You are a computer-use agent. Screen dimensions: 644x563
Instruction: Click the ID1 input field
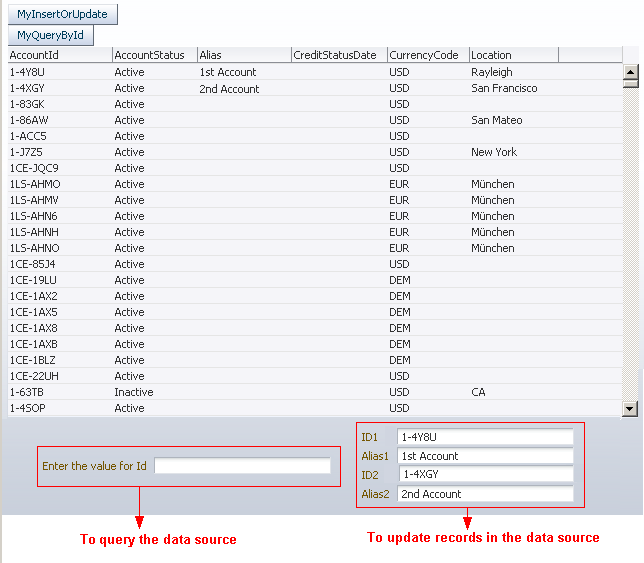[485, 437]
